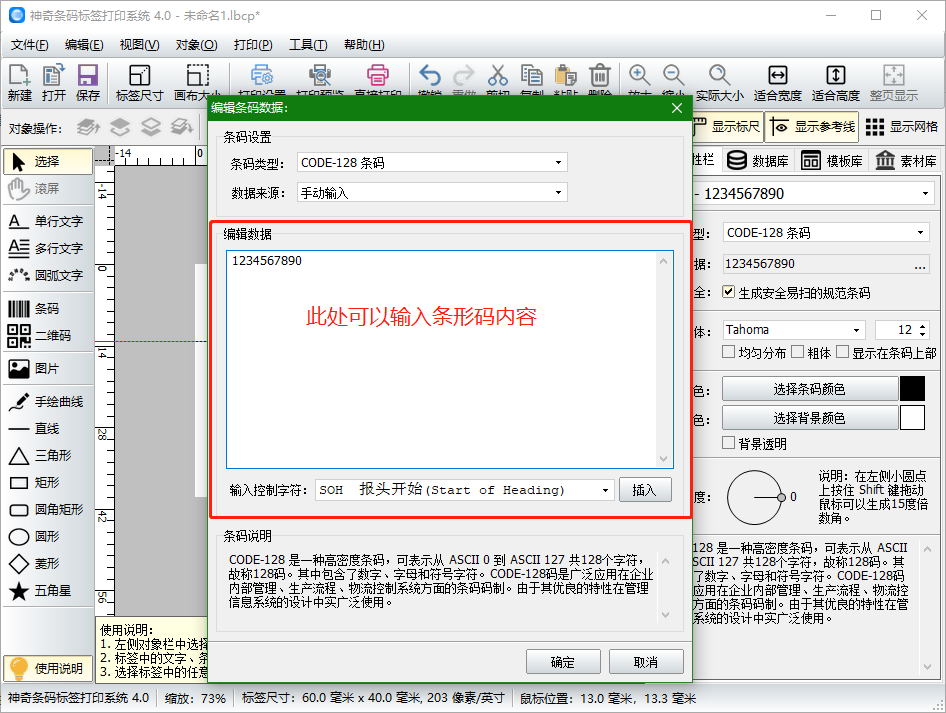Open 文件(F) menu
Screen dimensions: 946x713
click(30, 45)
